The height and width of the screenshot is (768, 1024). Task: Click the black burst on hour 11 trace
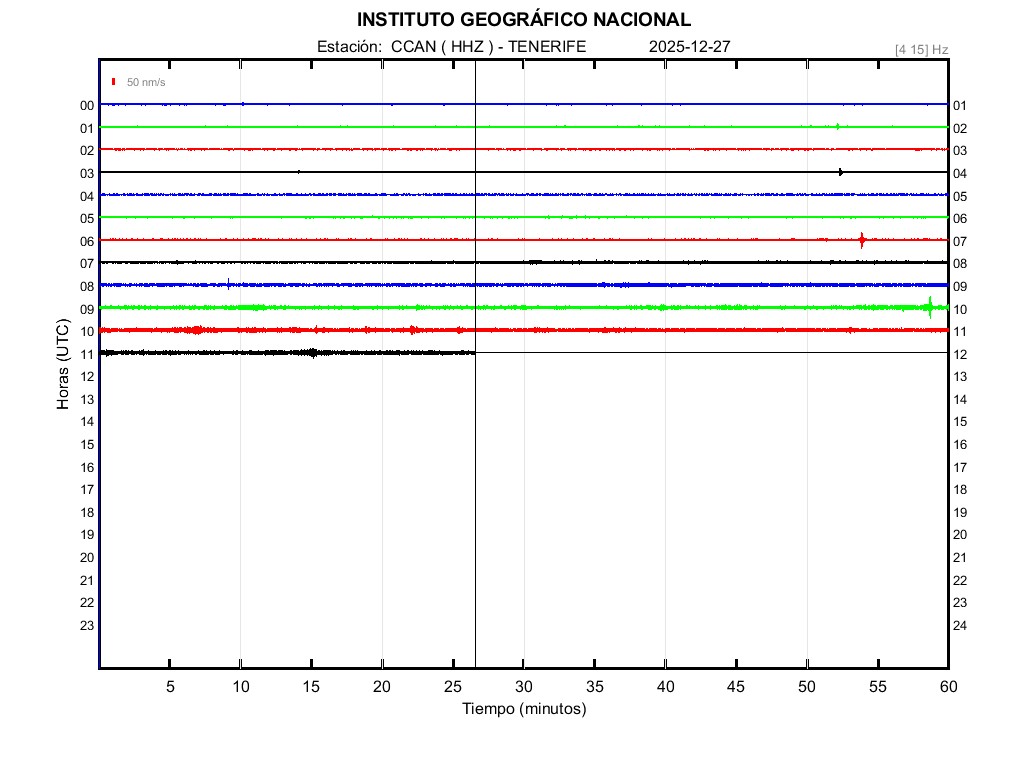[x=313, y=352]
